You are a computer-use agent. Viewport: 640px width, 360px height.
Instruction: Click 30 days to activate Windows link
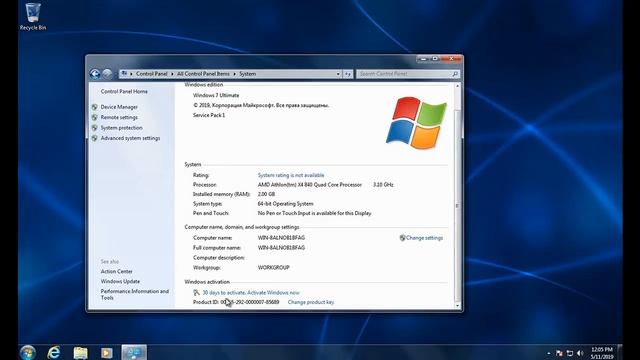coord(251,293)
